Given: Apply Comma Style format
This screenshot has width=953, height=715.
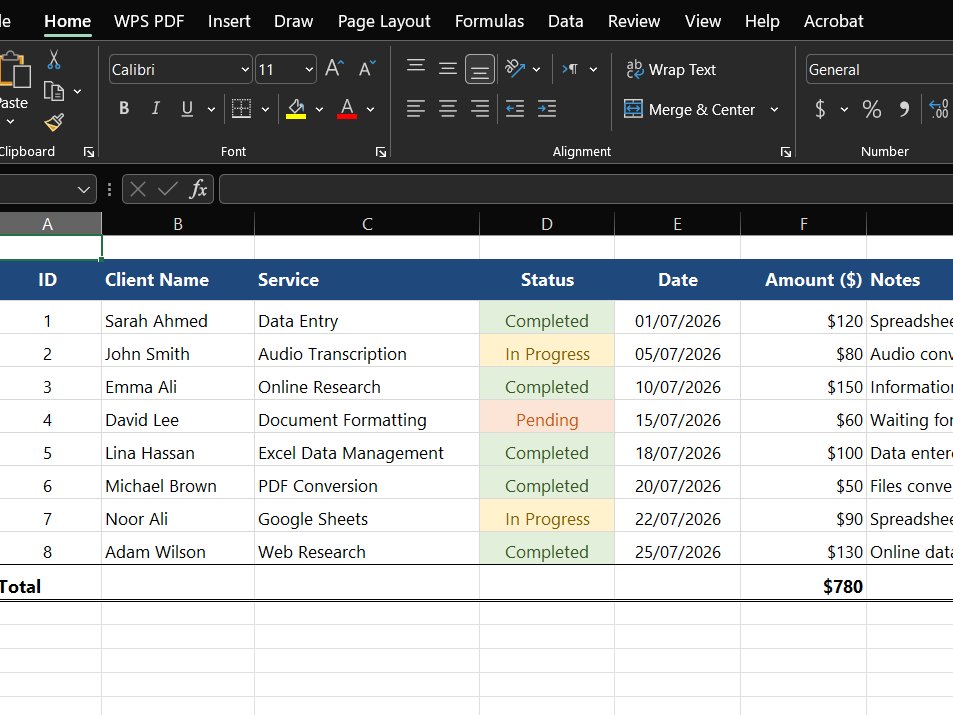Looking at the screenshot, I should [904, 109].
